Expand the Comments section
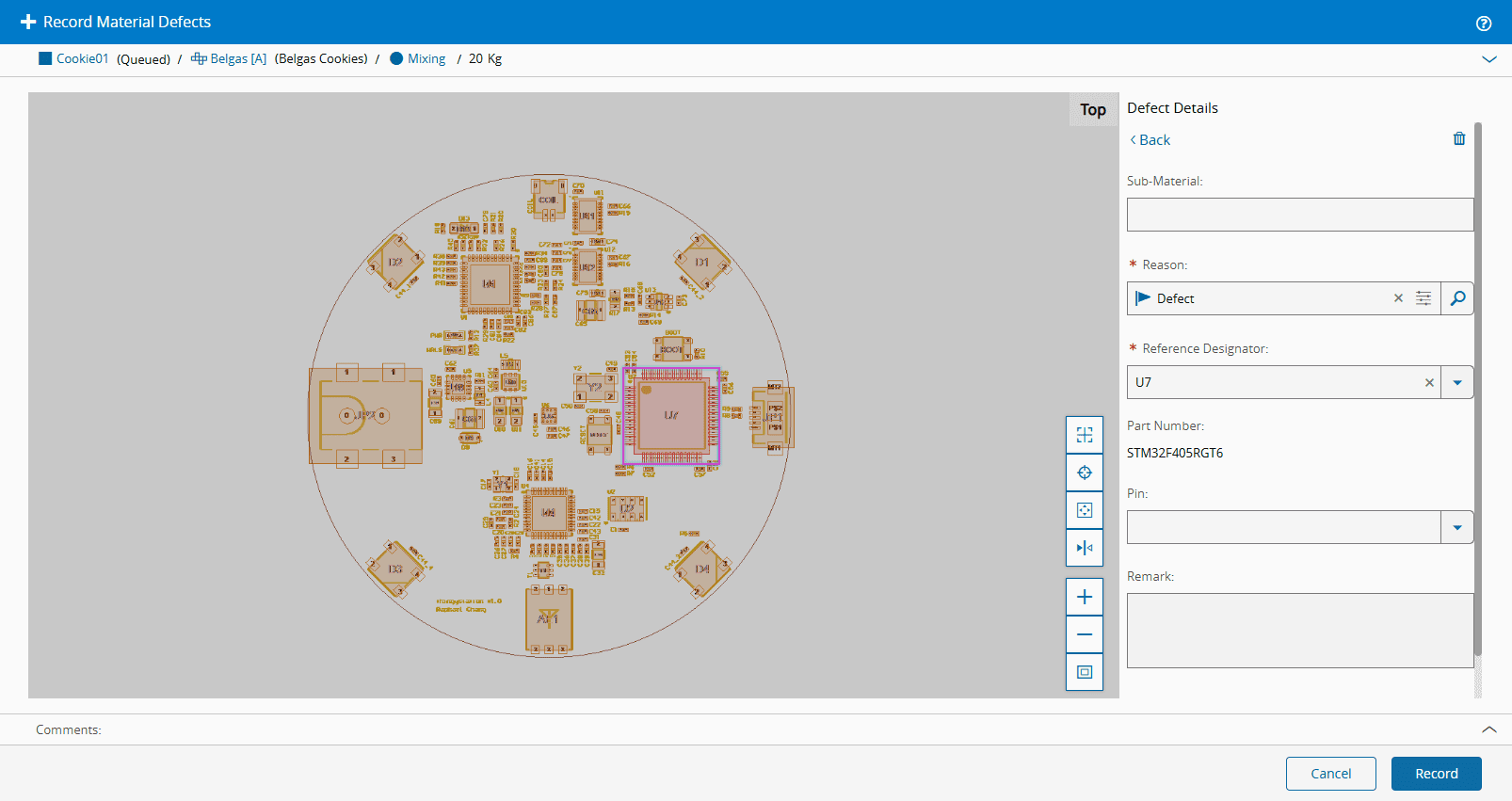 pos(1488,729)
